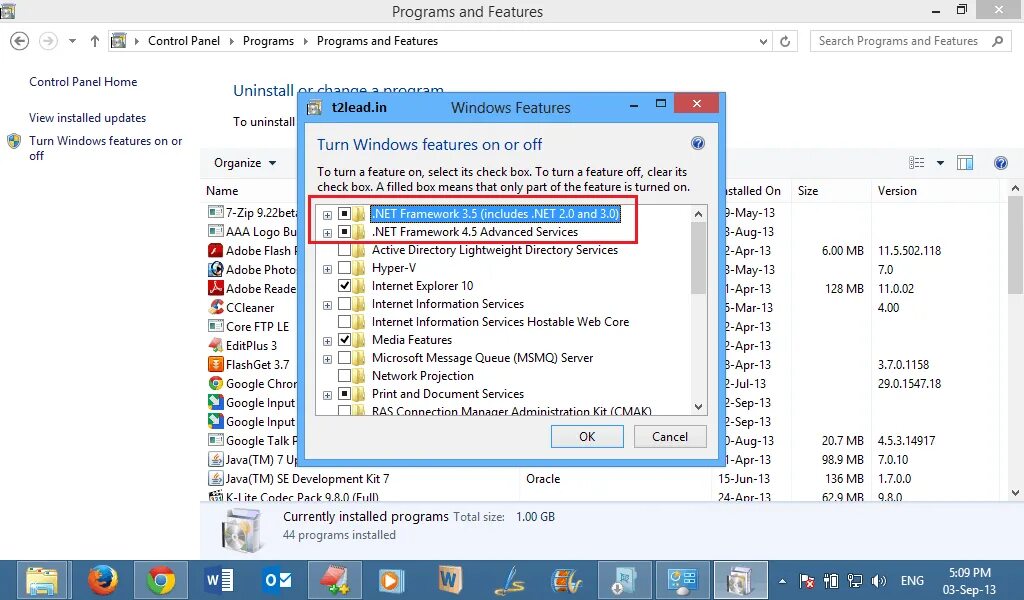Click Cancel in Windows Features

point(670,436)
